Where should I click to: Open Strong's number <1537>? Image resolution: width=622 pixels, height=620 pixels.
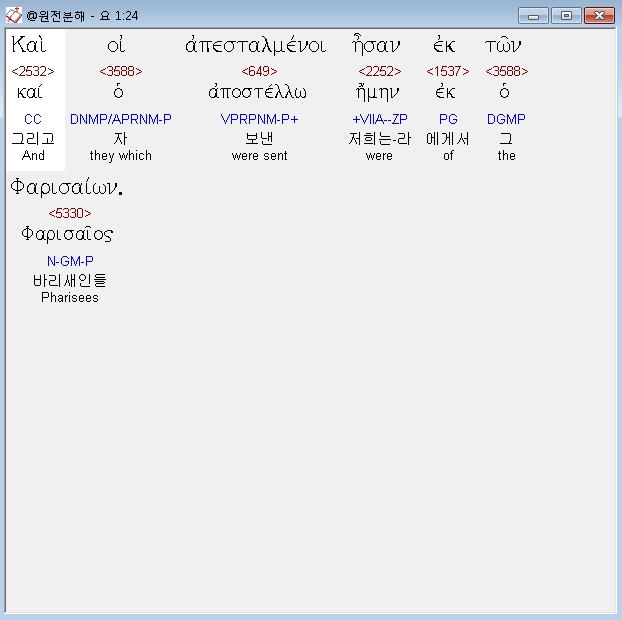[448, 71]
